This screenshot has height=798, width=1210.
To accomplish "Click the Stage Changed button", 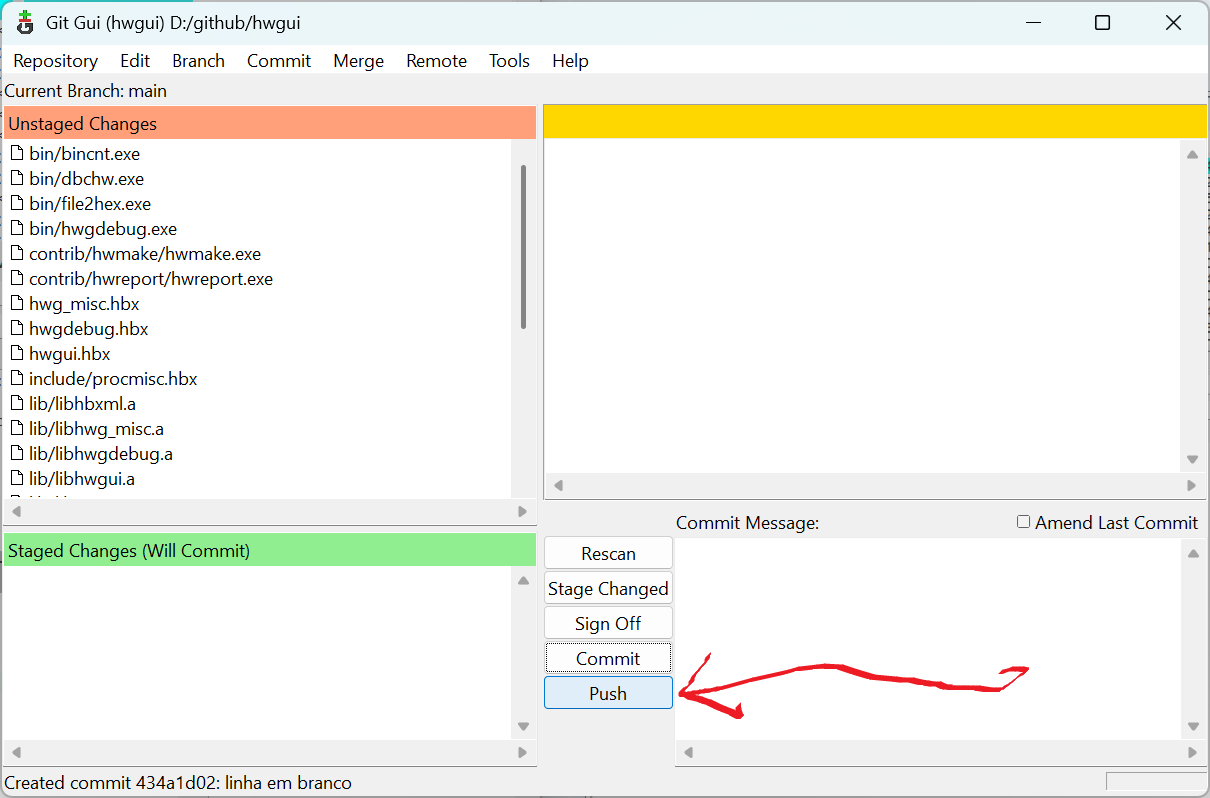I will click(608, 588).
